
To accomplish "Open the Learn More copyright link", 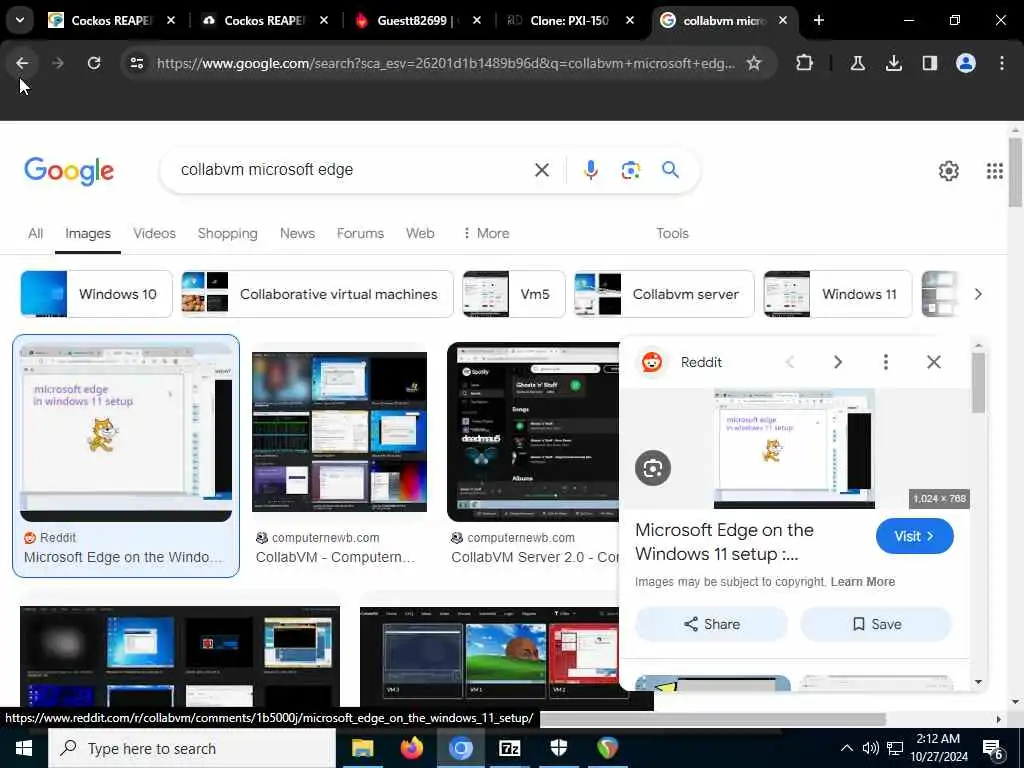I will (862, 582).
